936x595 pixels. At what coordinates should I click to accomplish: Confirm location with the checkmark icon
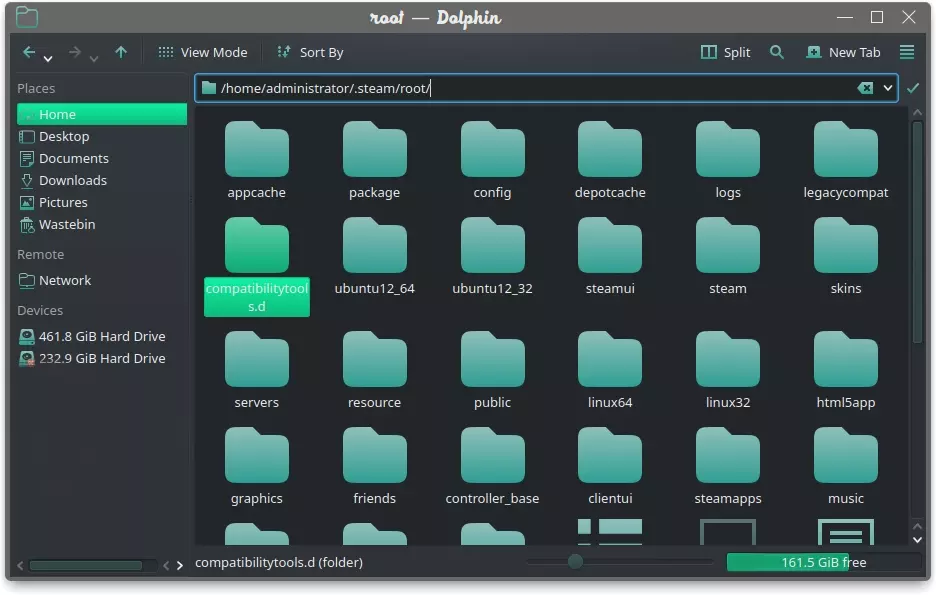click(x=913, y=88)
